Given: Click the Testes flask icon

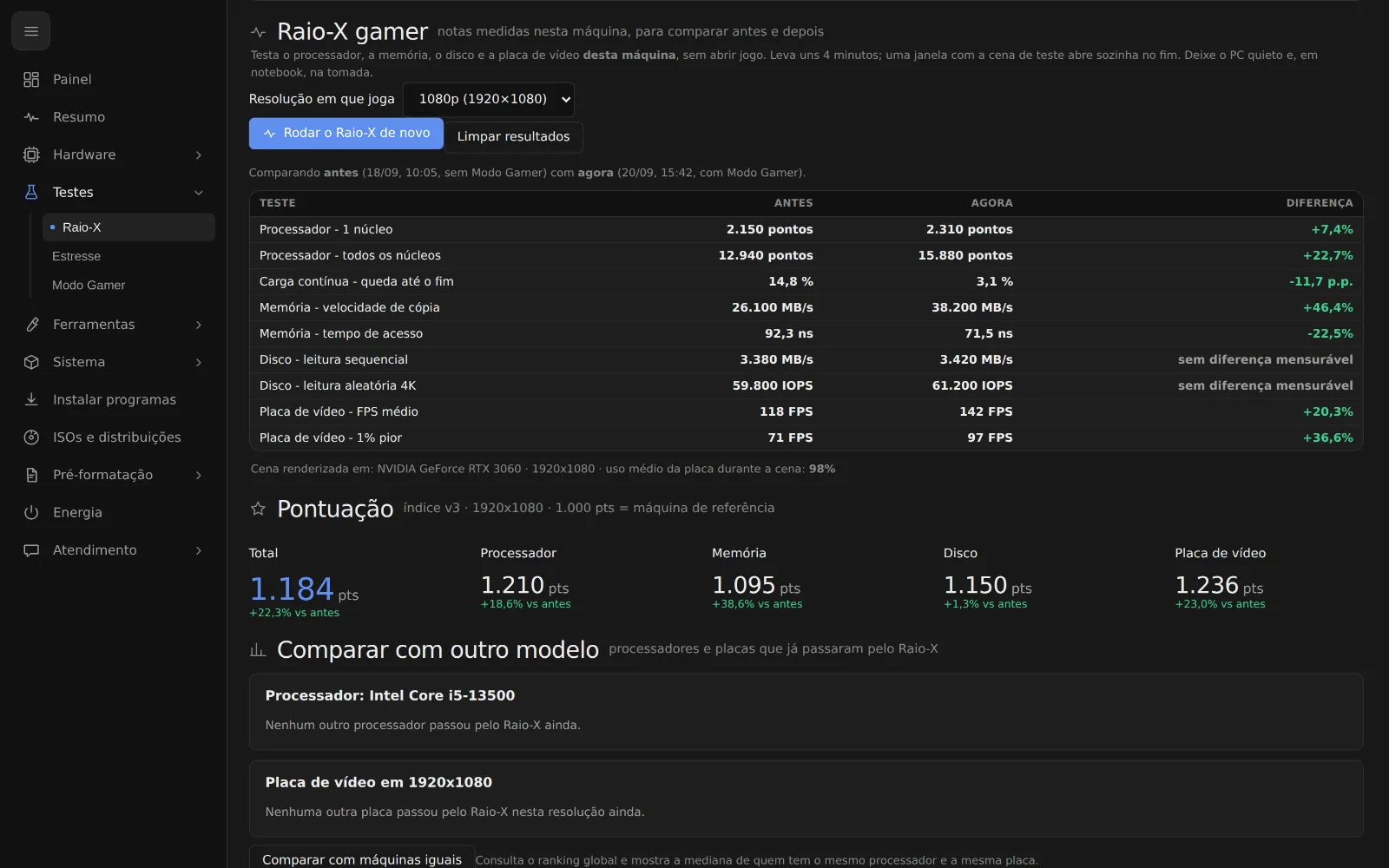Looking at the screenshot, I should coord(31,193).
